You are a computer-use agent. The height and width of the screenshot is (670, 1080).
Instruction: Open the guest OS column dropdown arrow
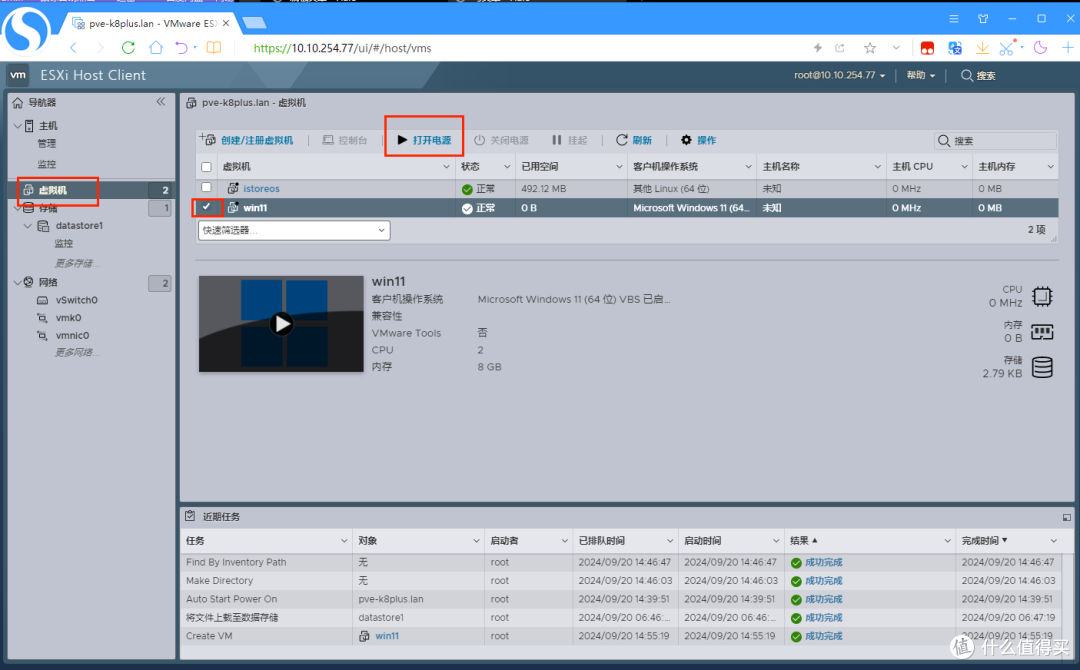point(748,167)
